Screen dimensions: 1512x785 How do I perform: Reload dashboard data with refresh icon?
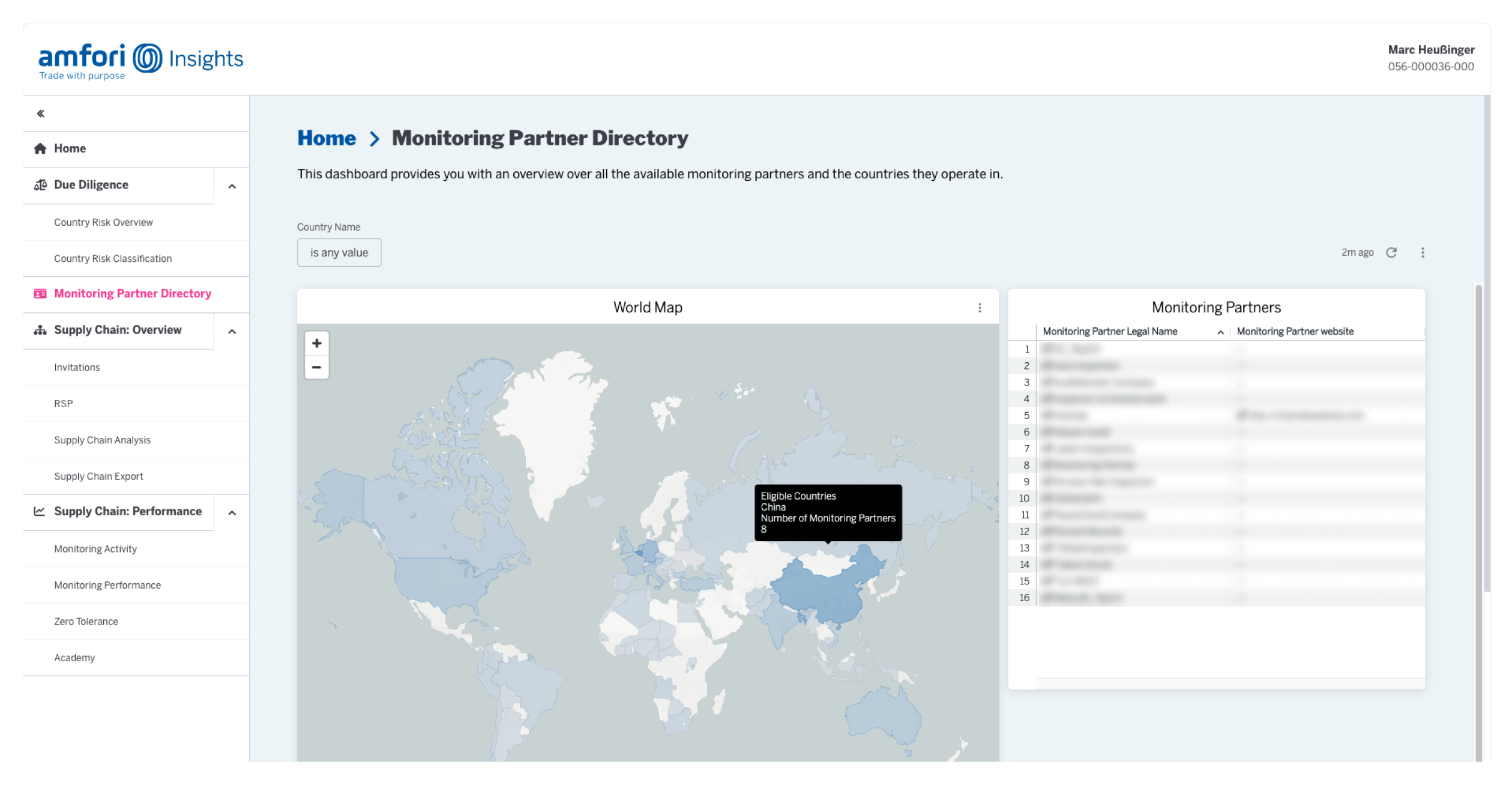[x=1391, y=252]
